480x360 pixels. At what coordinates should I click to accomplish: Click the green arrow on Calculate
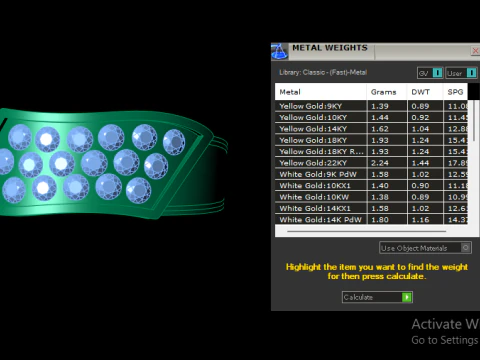tap(407, 297)
